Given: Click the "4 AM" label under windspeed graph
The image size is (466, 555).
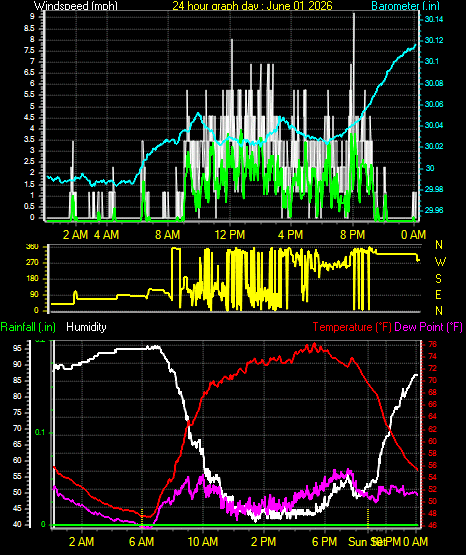Looking at the screenshot, I should (x=107, y=234).
